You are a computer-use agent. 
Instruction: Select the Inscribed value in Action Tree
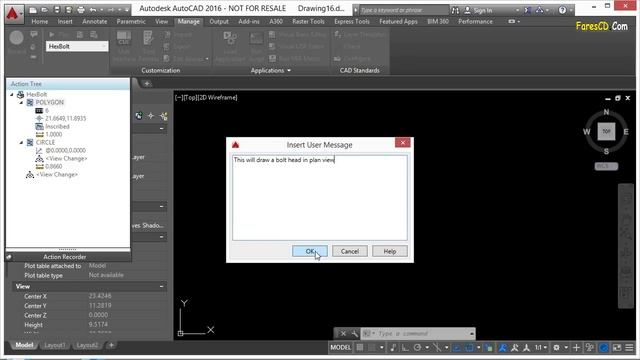(57, 127)
